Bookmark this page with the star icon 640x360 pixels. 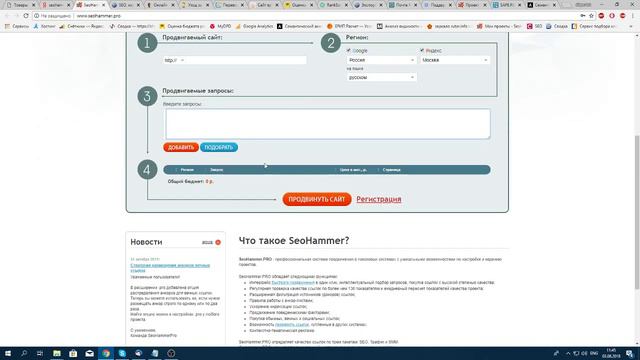(591, 16)
